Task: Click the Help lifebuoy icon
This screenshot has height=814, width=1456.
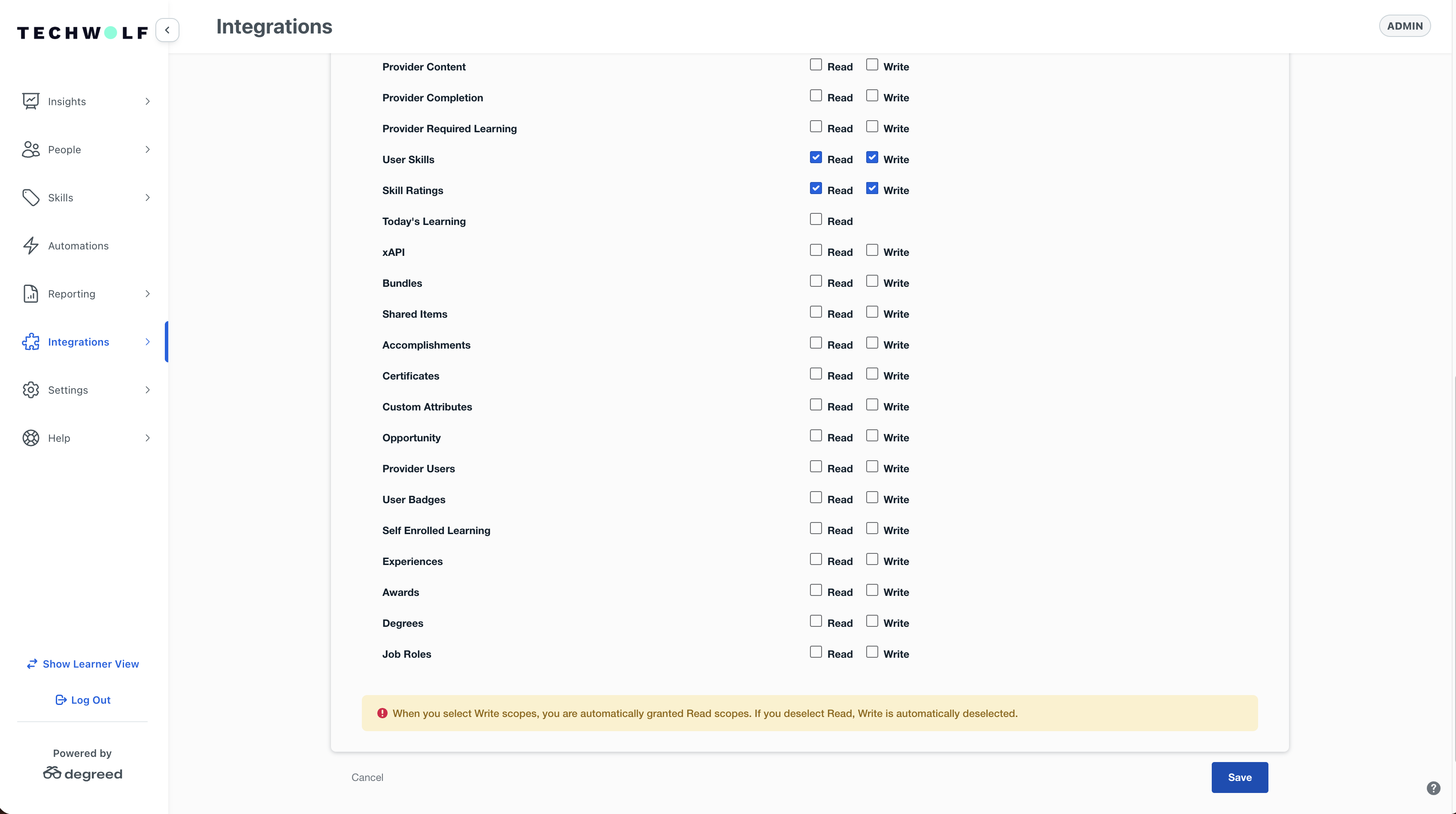Action: tap(30, 437)
